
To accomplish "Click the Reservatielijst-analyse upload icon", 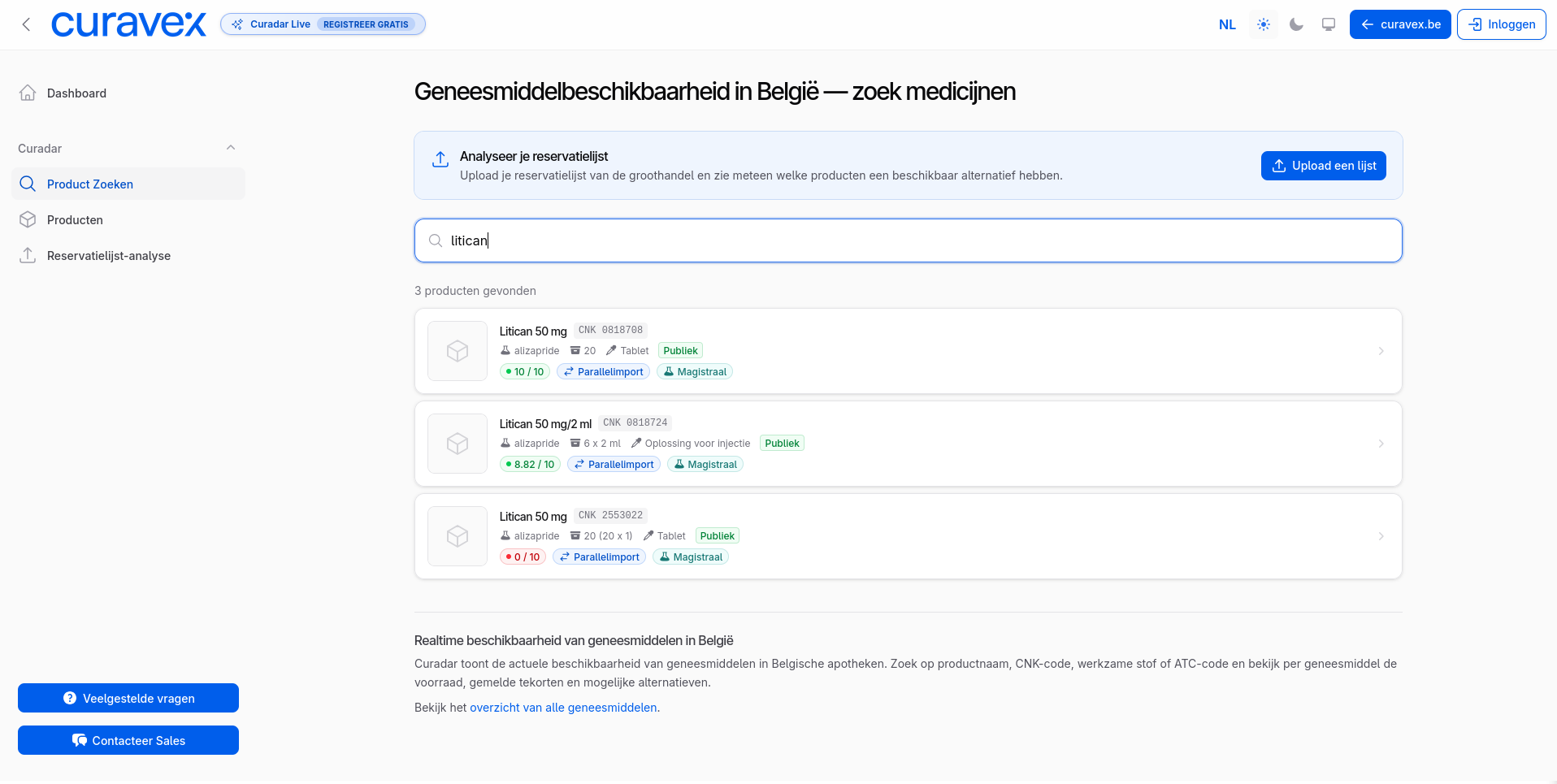I will pyautogui.click(x=28, y=255).
